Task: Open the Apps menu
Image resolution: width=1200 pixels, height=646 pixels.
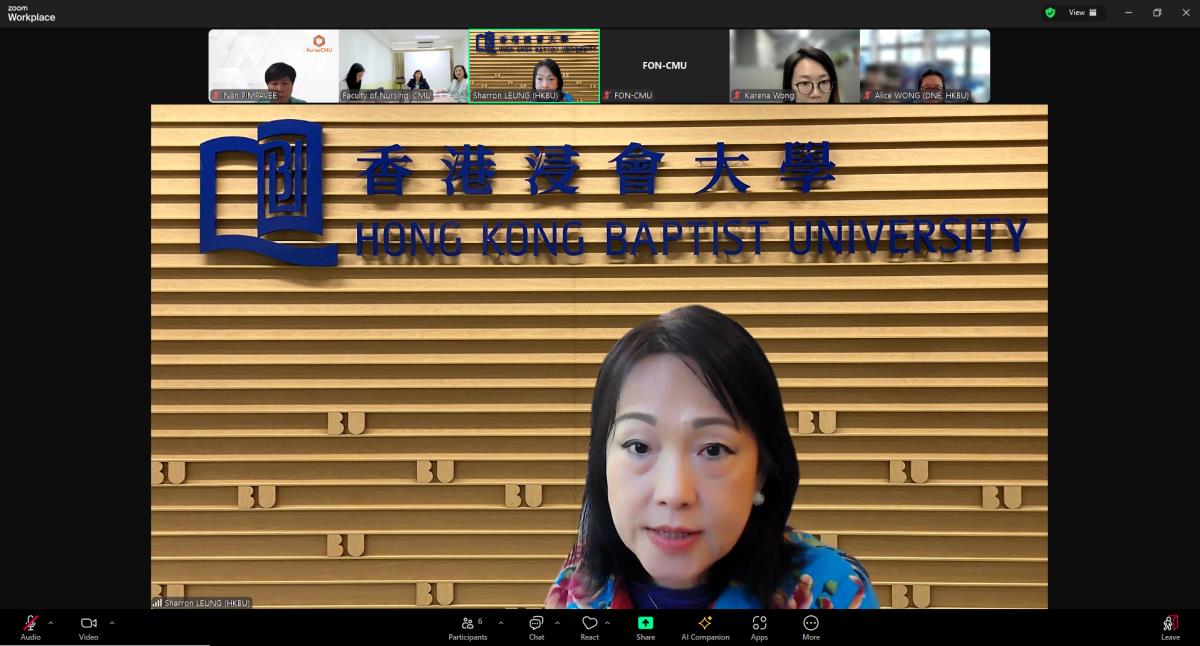Action: point(759,627)
